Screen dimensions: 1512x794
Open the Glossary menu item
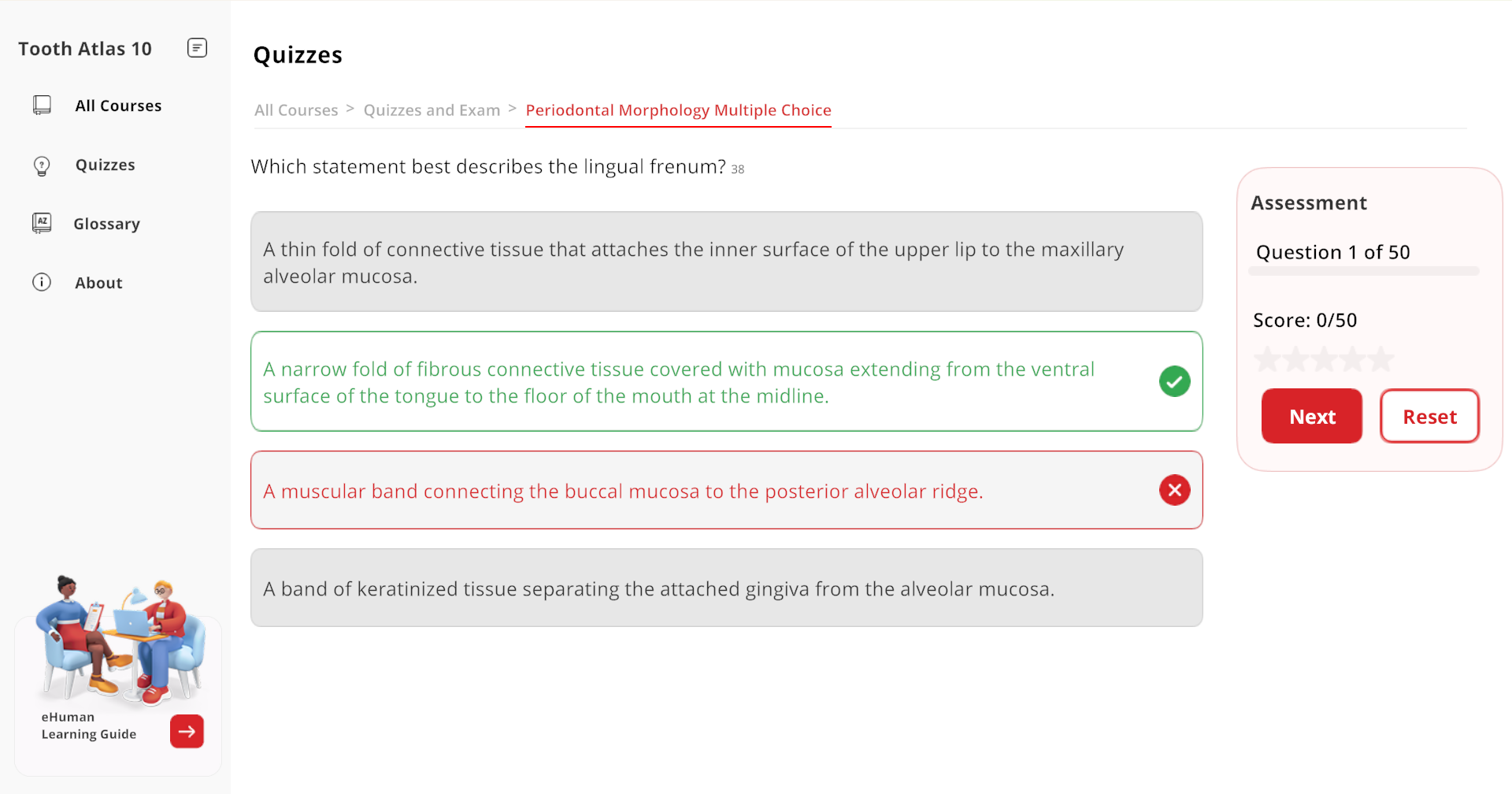(x=106, y=224)
